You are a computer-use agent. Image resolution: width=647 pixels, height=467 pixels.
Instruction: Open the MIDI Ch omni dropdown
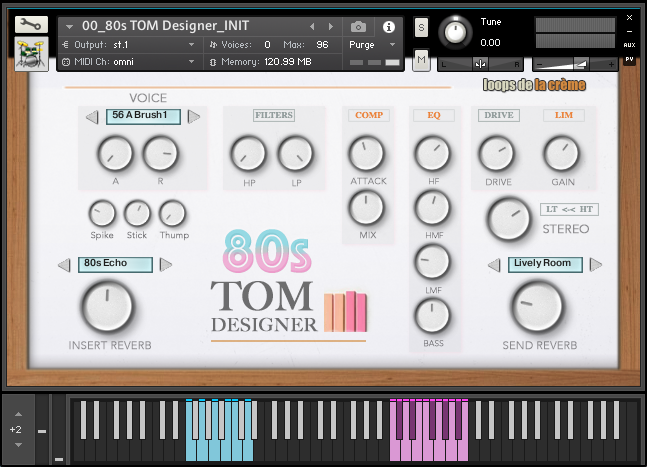191,62
